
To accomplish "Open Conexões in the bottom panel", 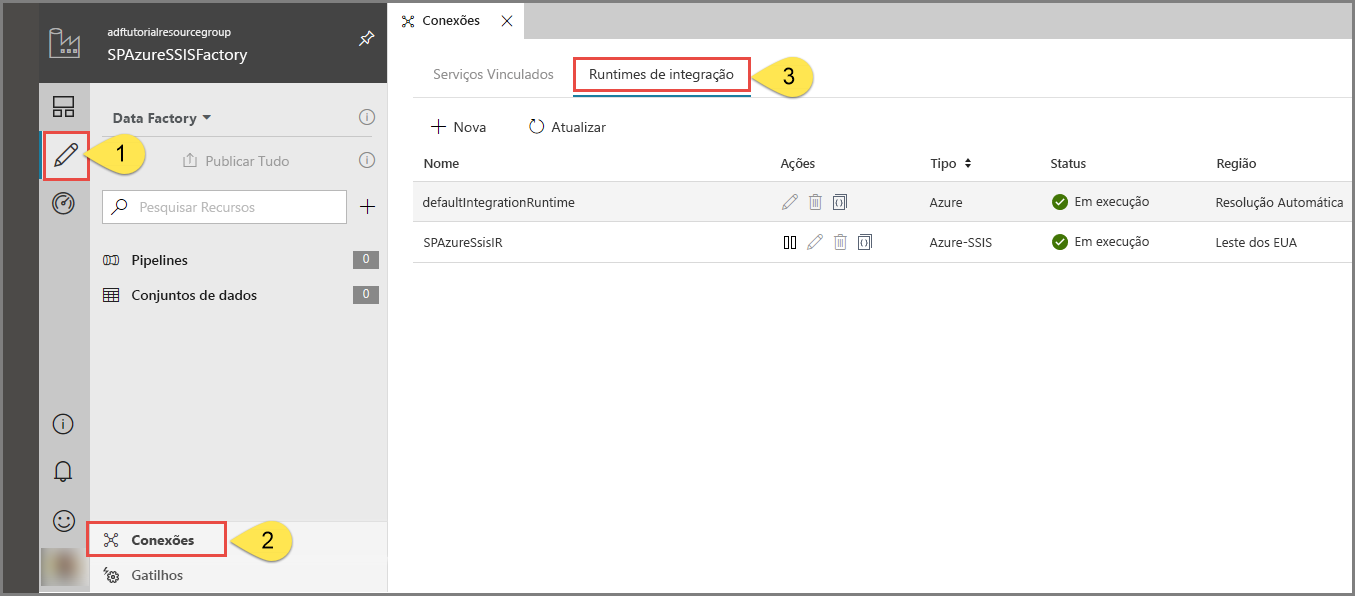I will (x=156, y=540).
